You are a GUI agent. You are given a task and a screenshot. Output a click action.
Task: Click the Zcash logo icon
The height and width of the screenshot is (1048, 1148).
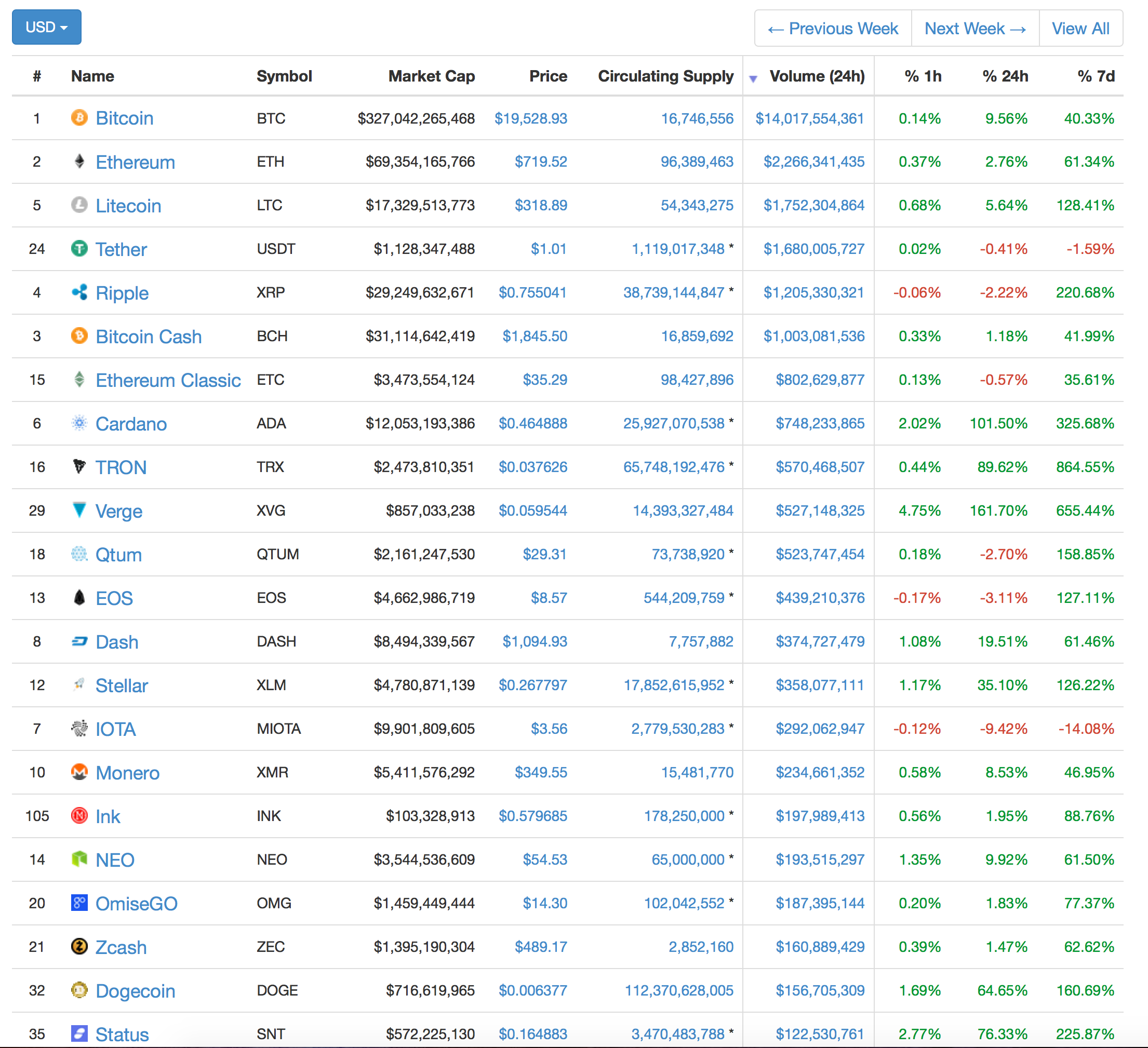79,947
